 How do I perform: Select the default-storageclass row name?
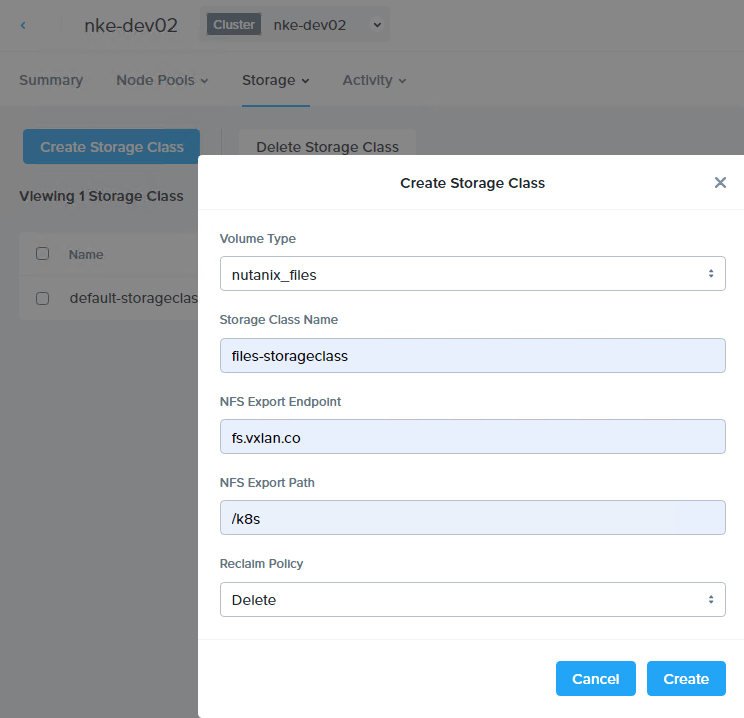133,298
